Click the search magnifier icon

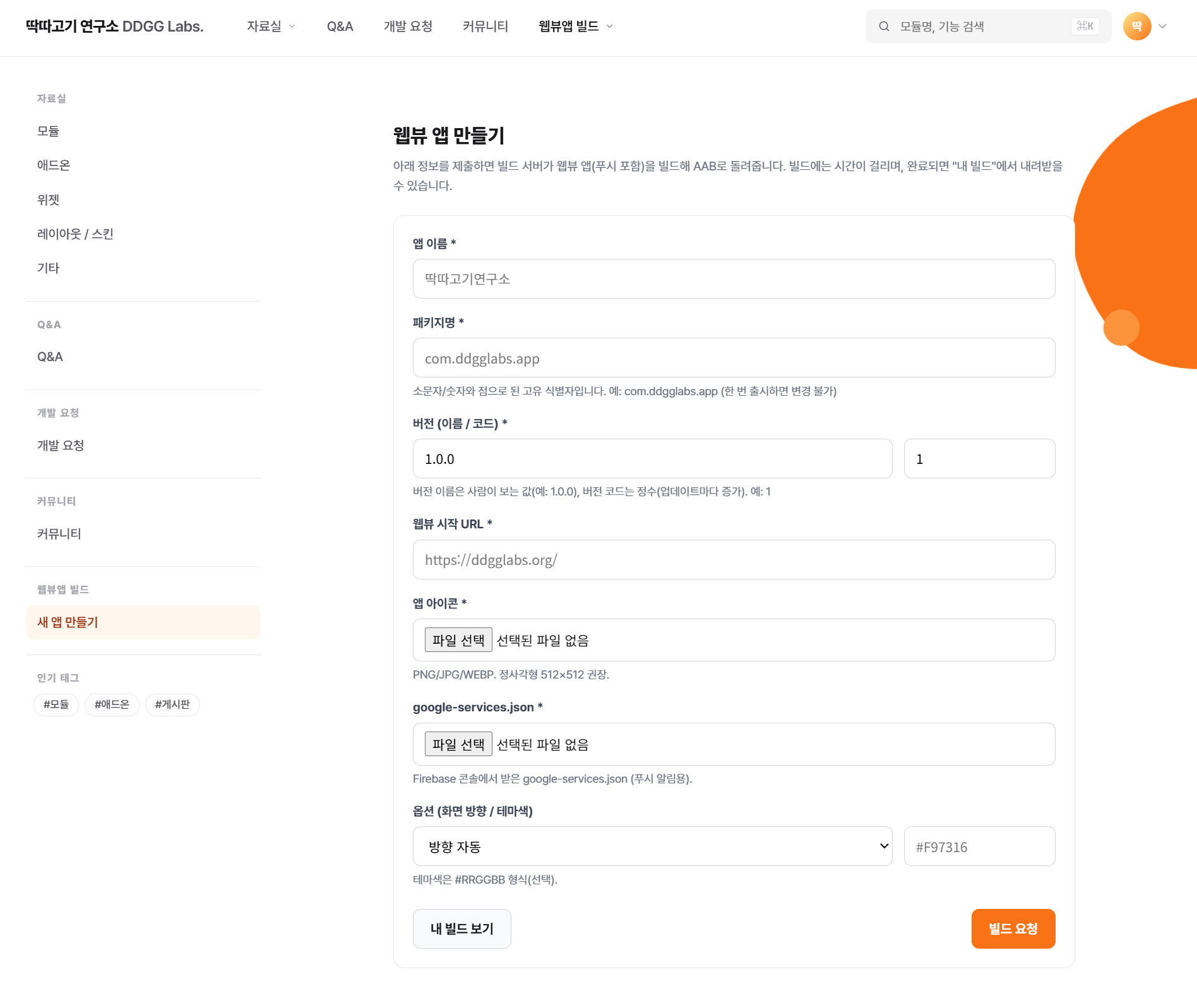point(884,27)
